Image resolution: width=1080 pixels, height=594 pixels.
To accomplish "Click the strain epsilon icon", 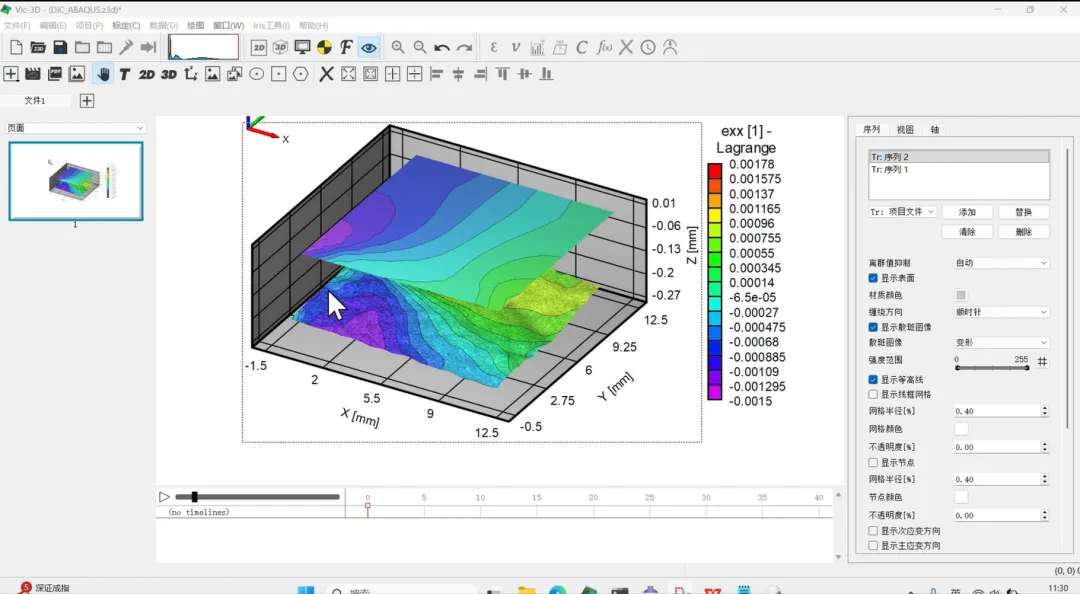I will coord(493,47).
